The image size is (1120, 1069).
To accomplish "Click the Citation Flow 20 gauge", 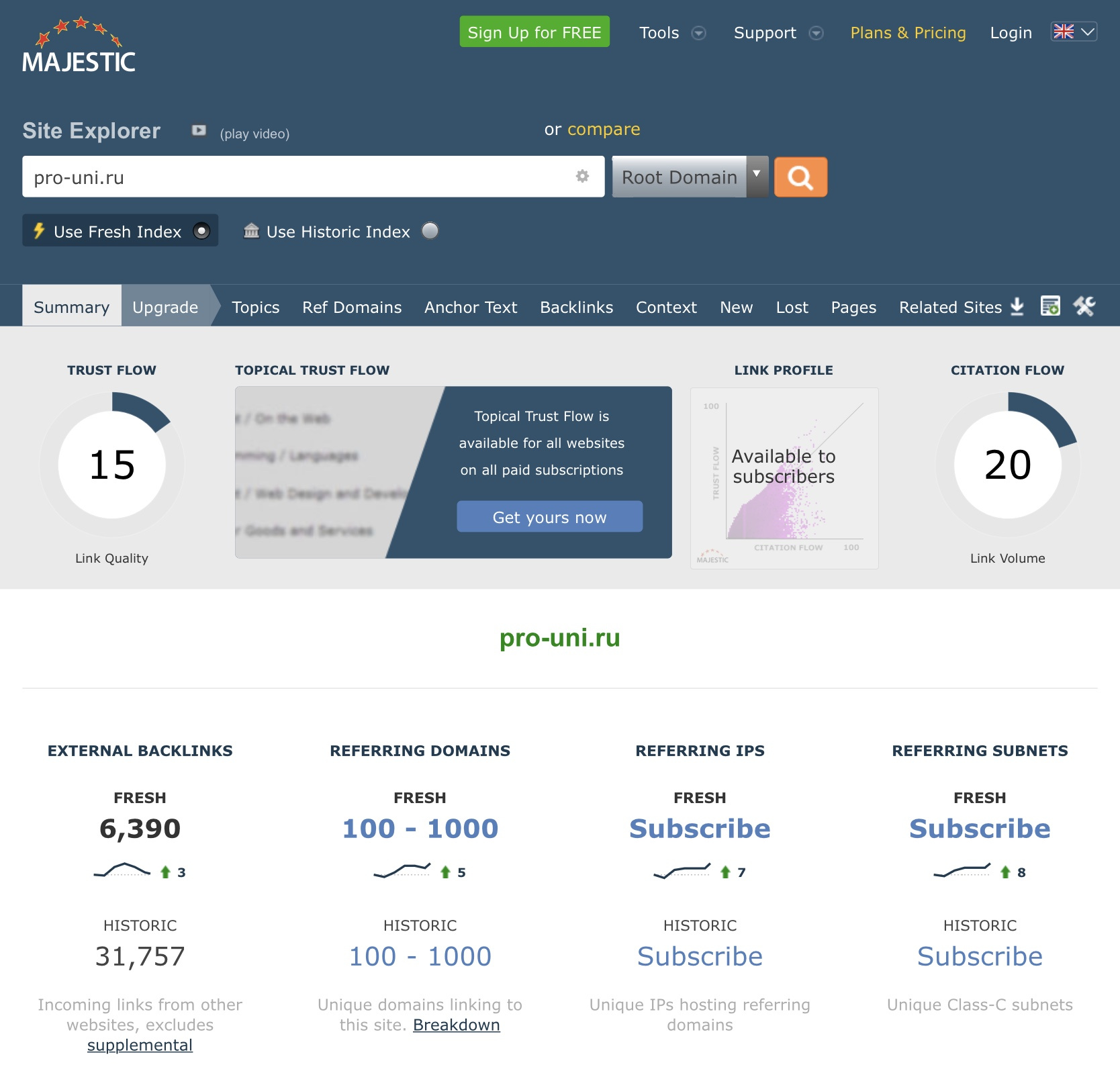I will click(1008, 465).
